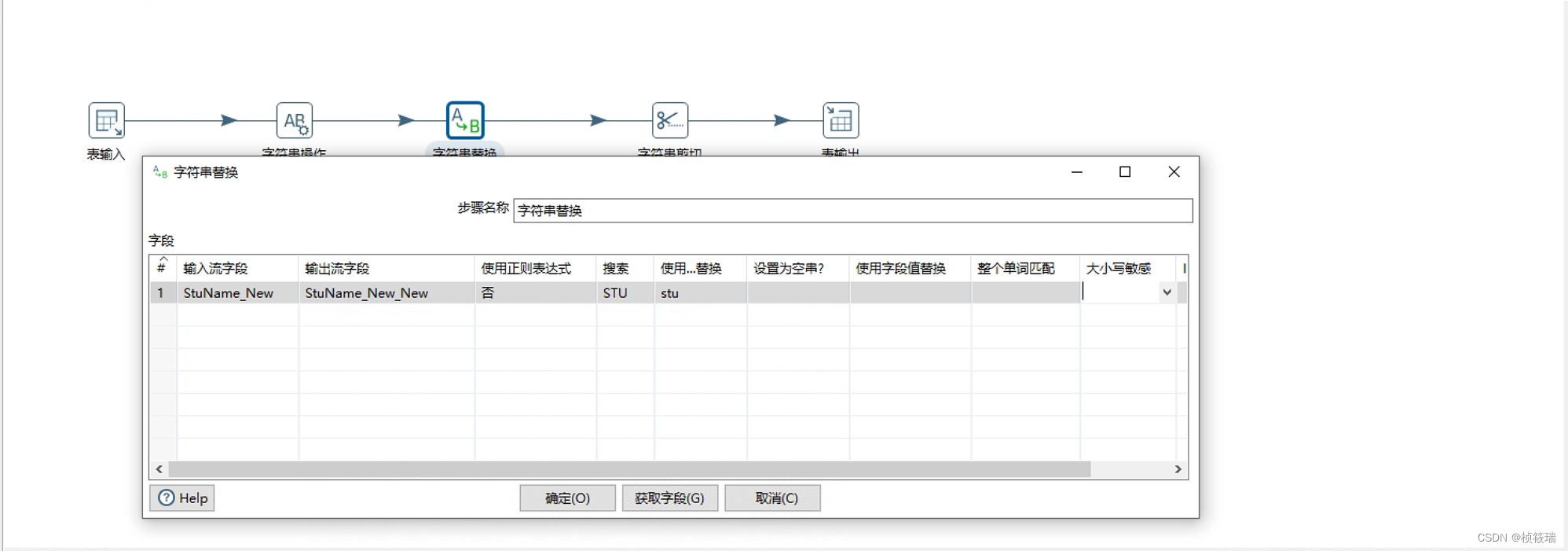Click the STU search cell

pos(625,292)
